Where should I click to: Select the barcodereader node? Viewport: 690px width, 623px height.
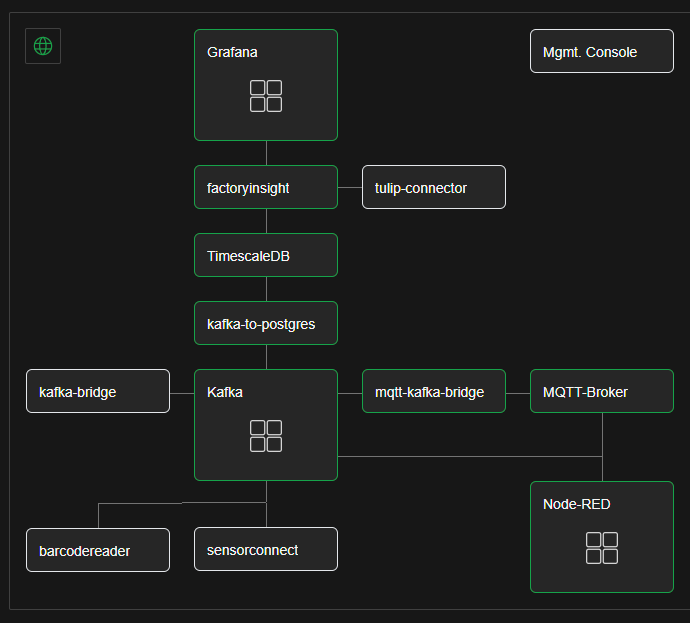[x=98, y=550]
